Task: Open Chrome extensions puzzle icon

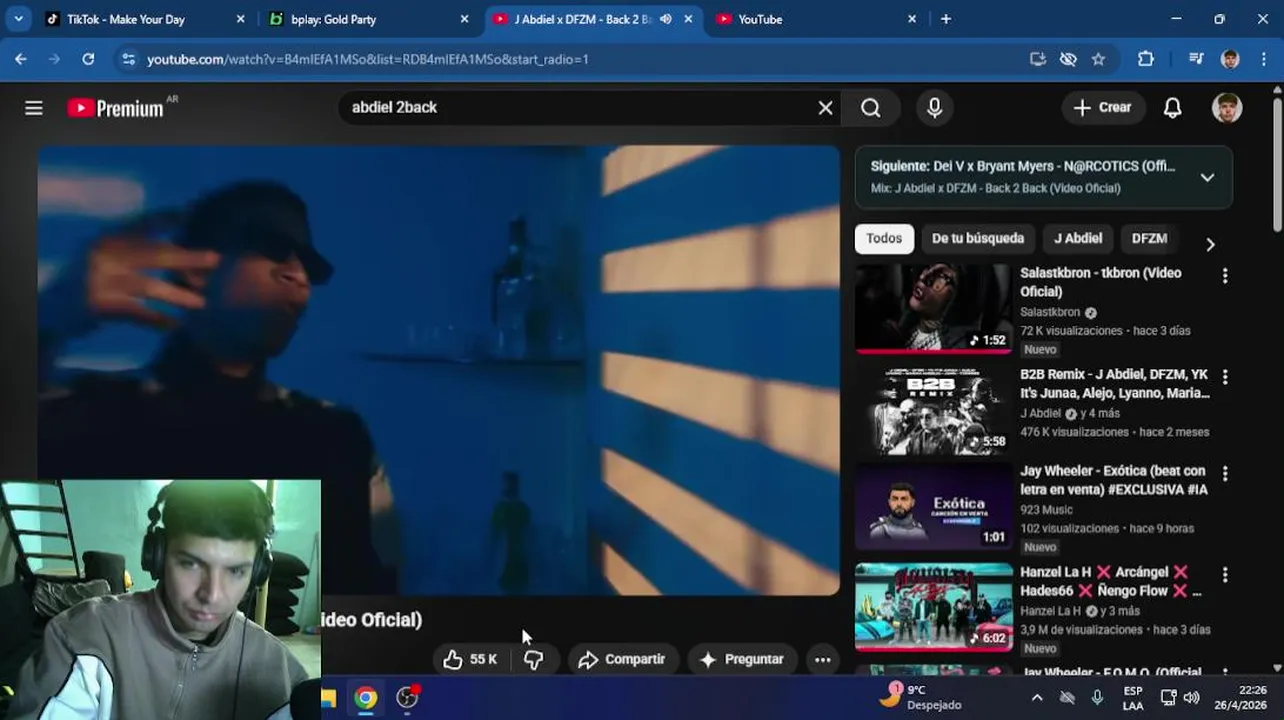Action: (1146, 59)
